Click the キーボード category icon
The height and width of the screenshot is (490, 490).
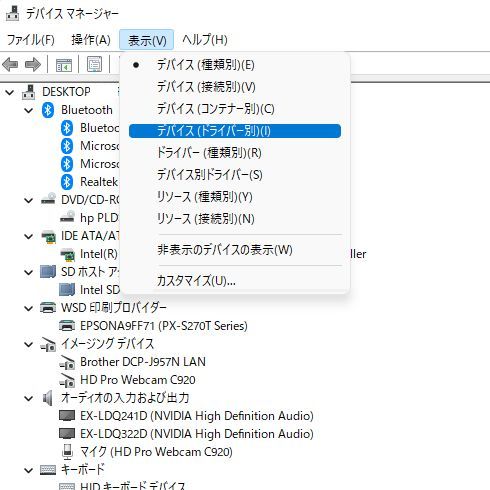click(x=48, y=470)
